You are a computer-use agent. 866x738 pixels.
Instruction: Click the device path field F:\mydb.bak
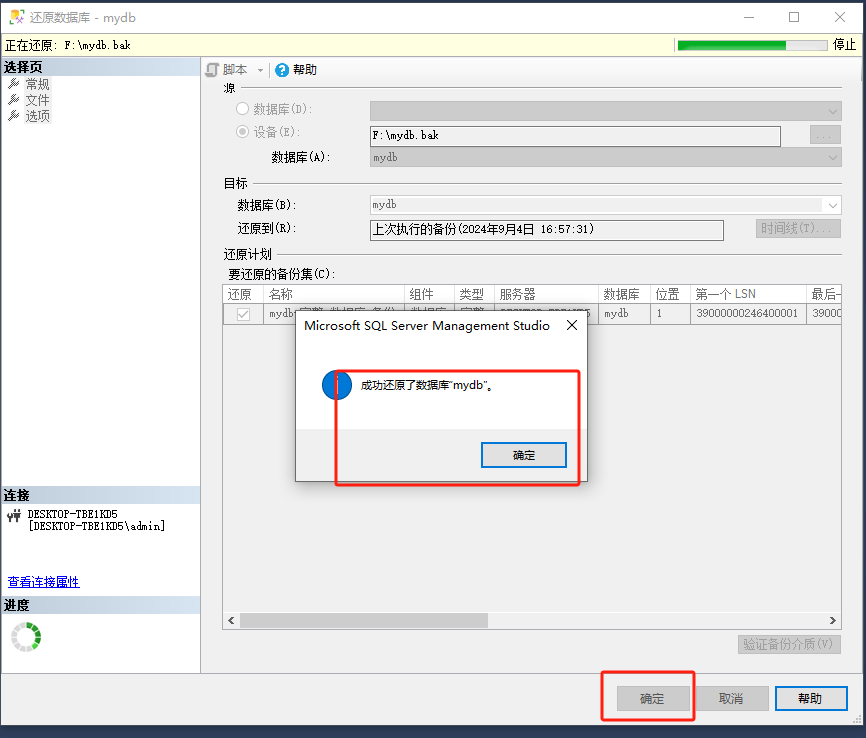(x=575, y=136)
